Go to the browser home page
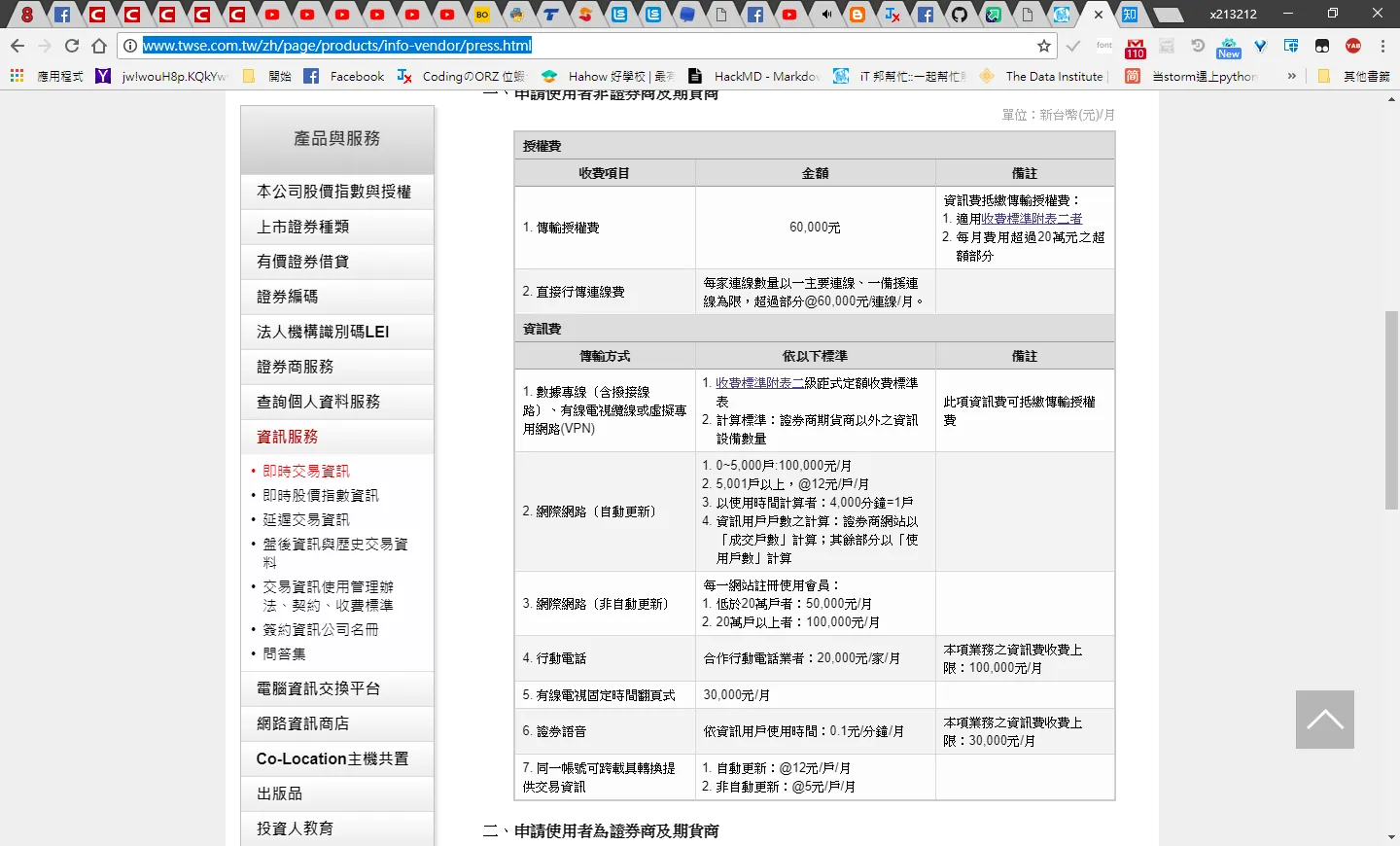Screen dimensions: 1400x846 (x=99, y=46)
